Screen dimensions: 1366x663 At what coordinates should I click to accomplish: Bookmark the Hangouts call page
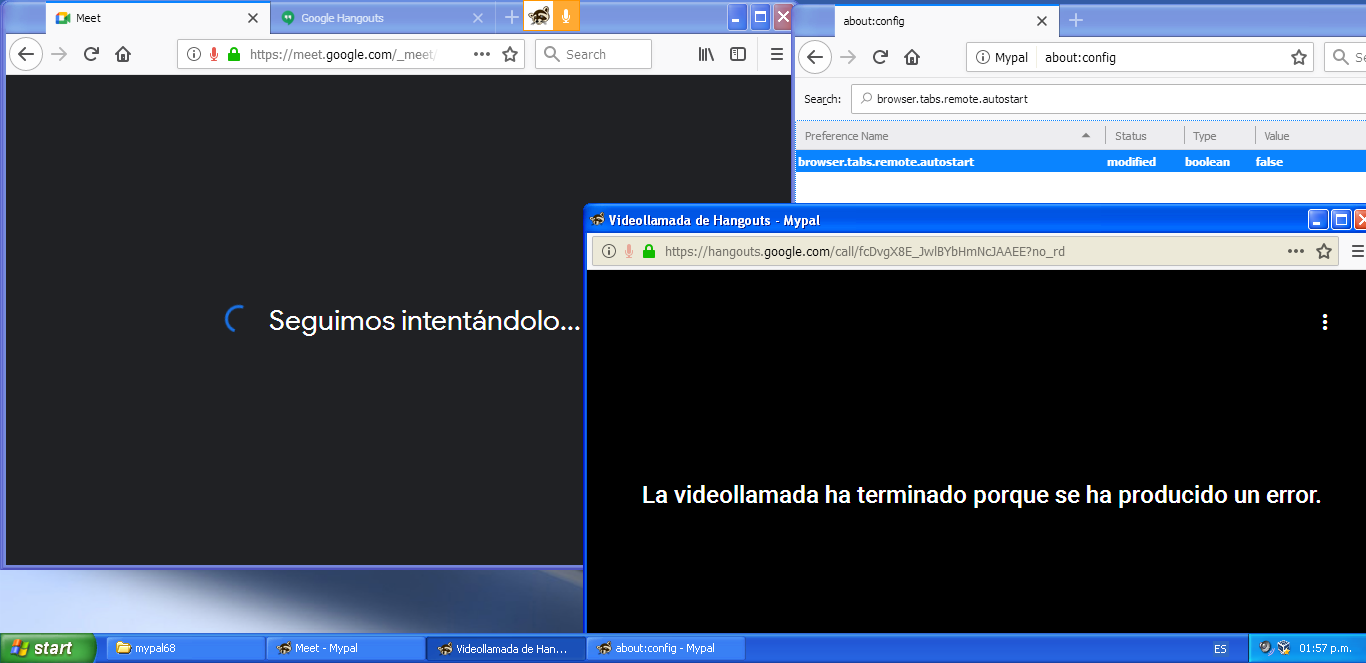click(1324, 251)
